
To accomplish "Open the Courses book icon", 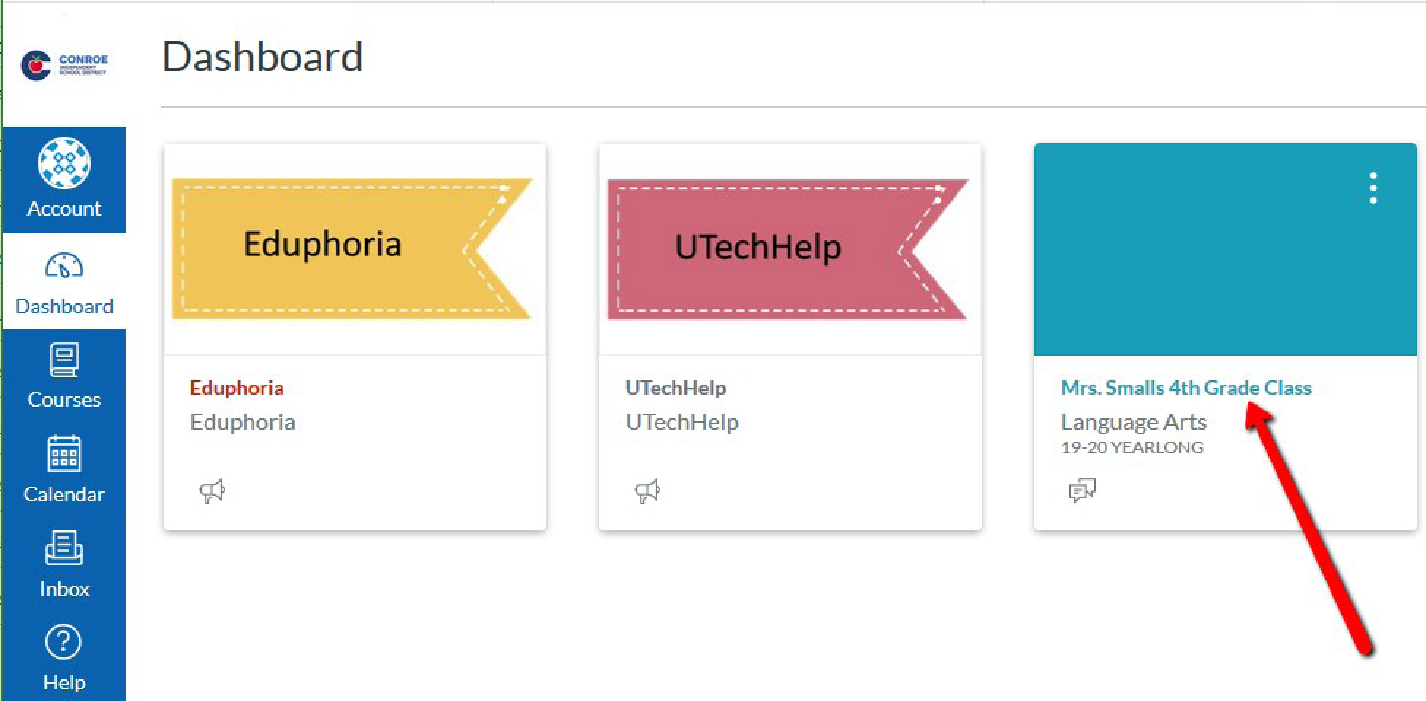I will click(x=64, y=361).
